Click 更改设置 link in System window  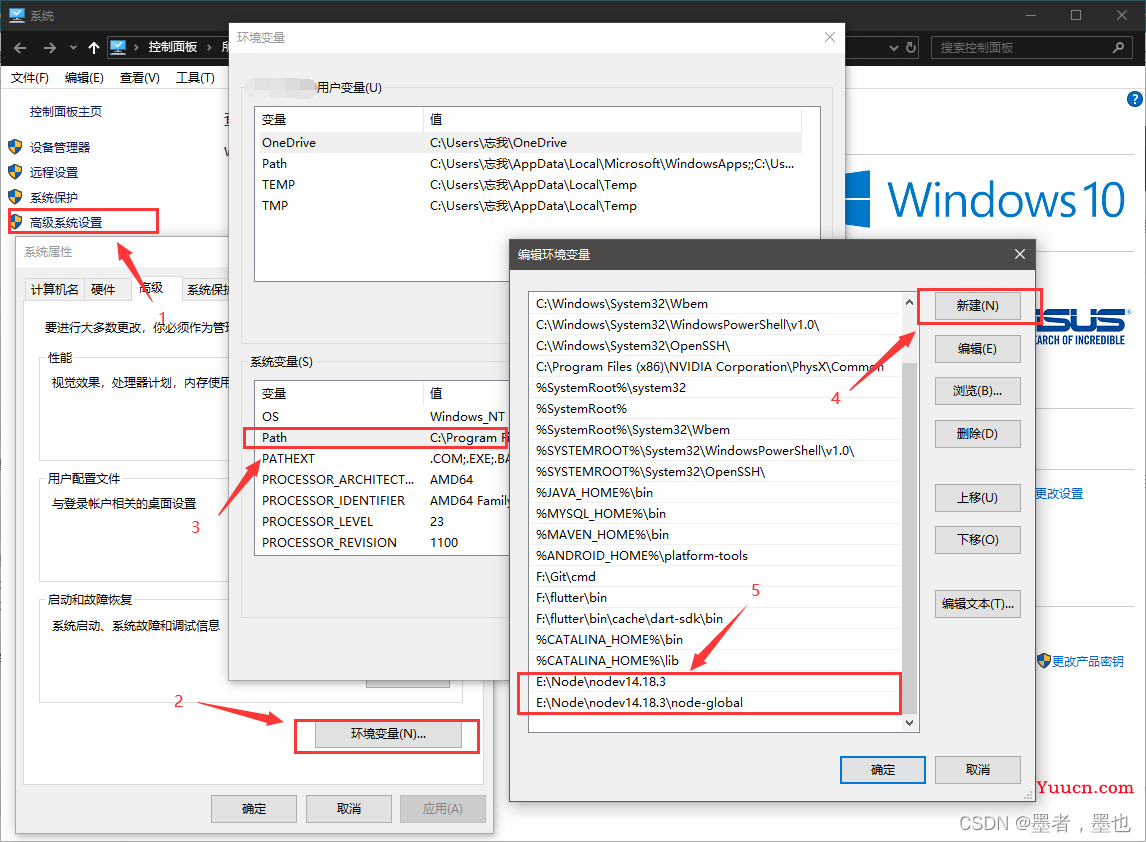(x=1060, y=494)
